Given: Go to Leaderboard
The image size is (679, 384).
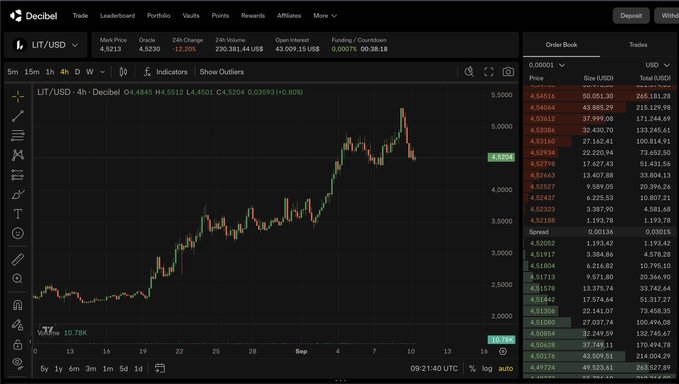Looking at the screenshot, I should 117,16.
